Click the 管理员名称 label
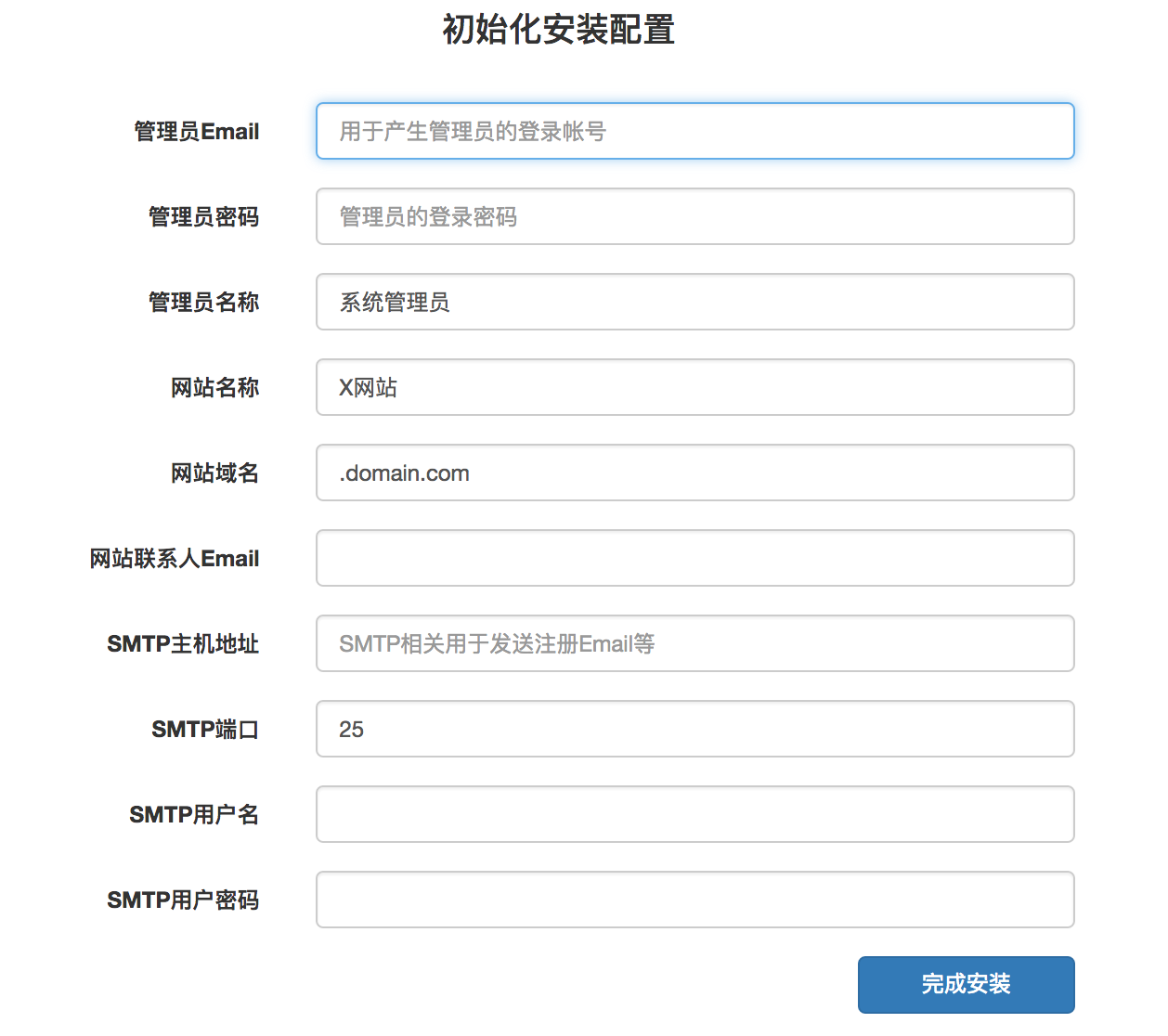 coord(204,303)
